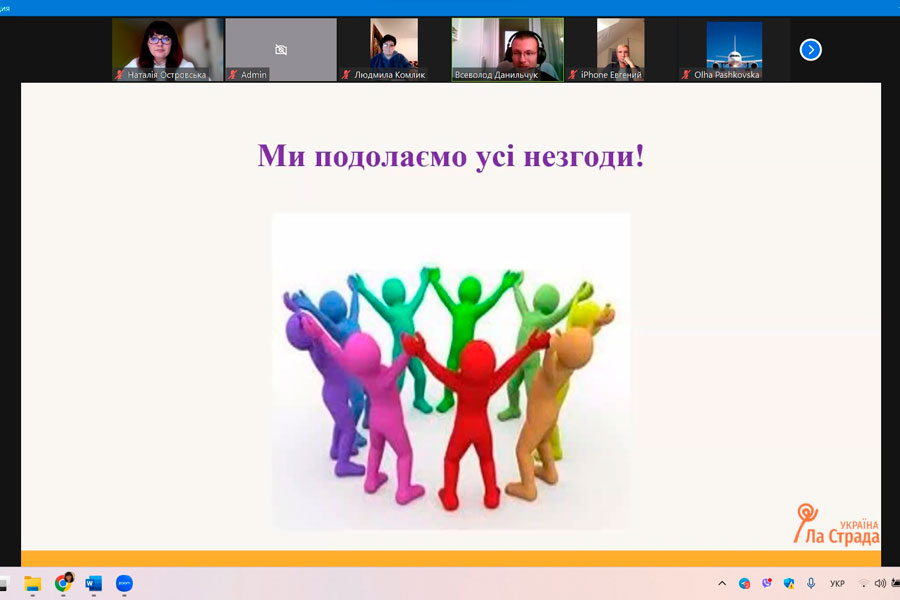Click muted mic icon beside iPhone Евгений
This screenshot has height=600, width=900.
click(x=573, y=75)
